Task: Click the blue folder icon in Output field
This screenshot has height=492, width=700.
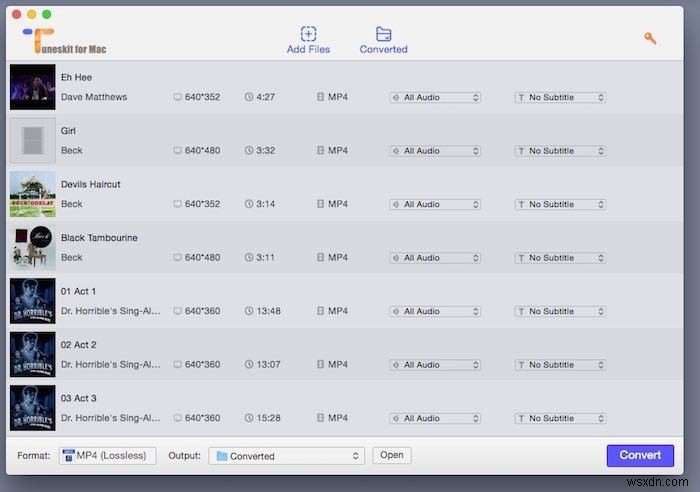Action: (222, 456)
